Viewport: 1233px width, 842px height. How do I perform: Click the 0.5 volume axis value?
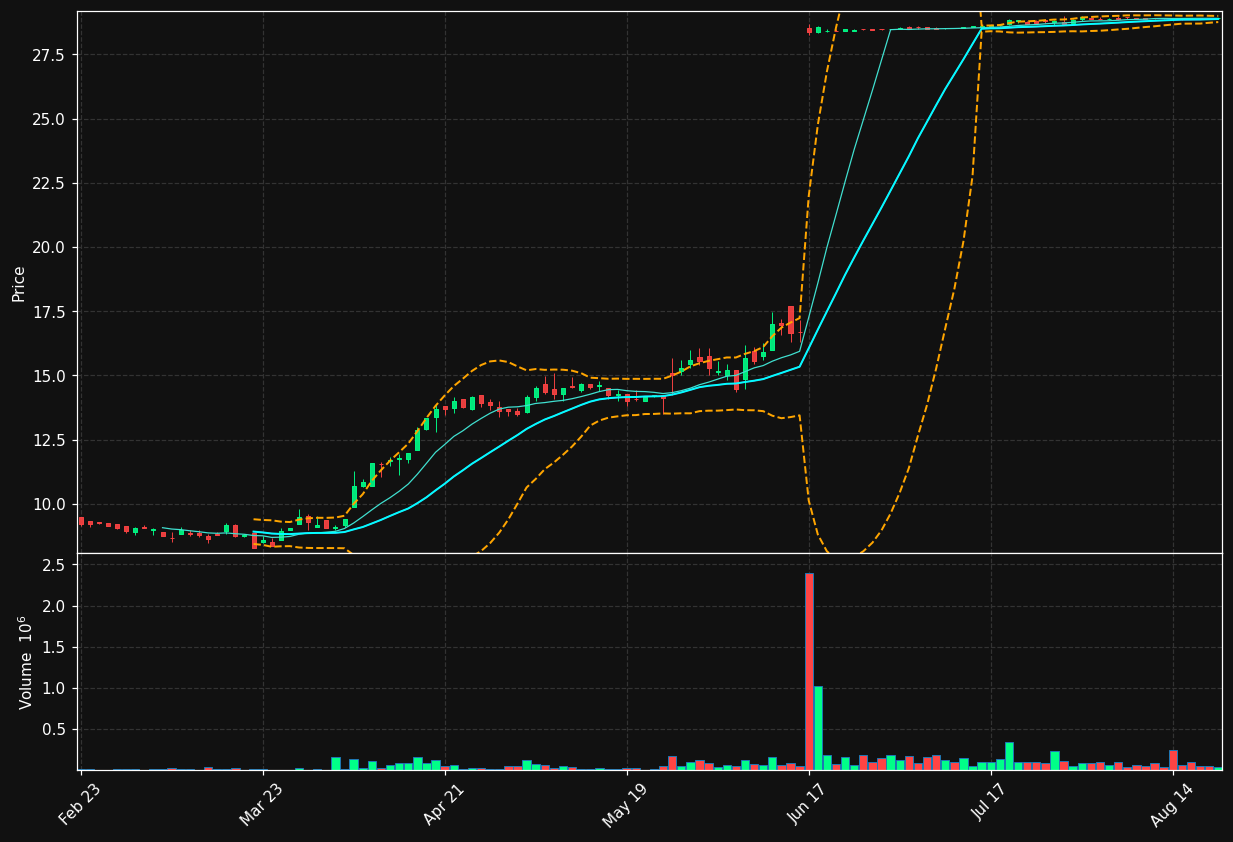coord(55,729)
